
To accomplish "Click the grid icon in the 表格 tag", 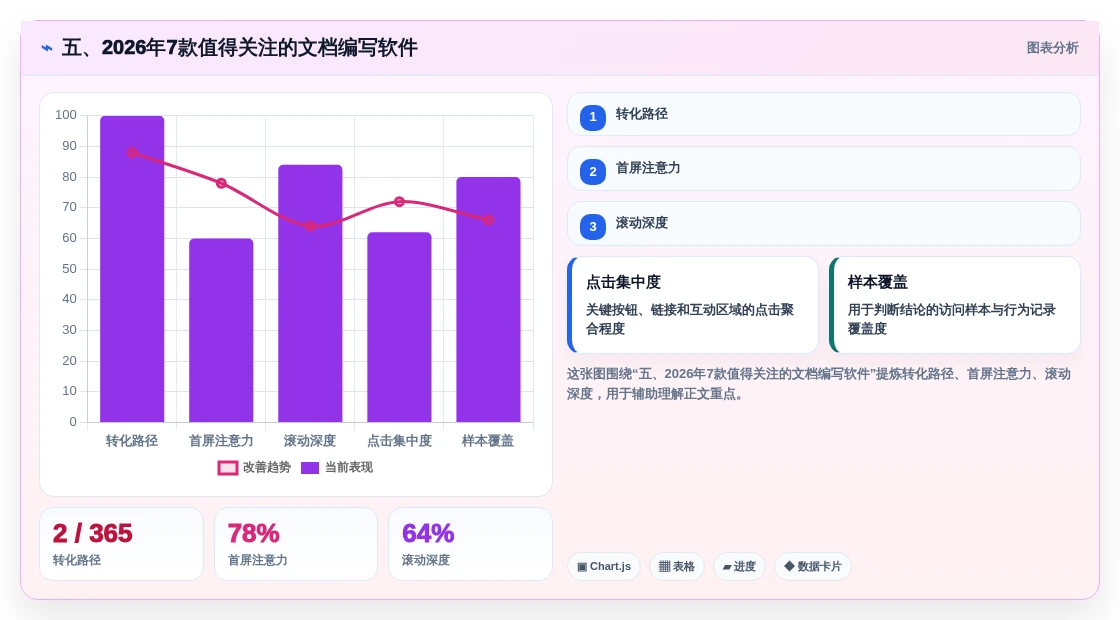I will point(664,566).
